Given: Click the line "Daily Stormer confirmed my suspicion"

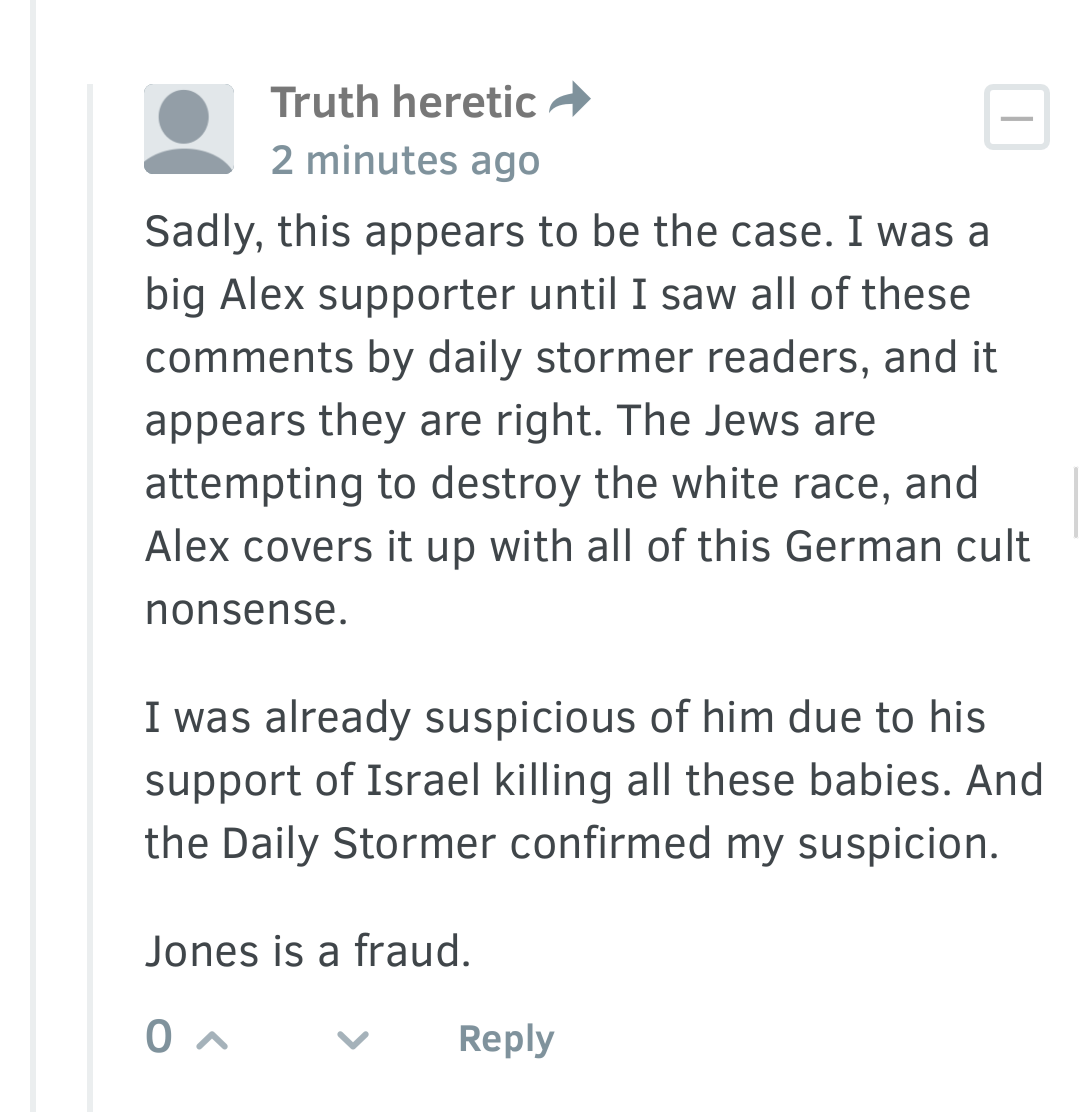Looking at the screenshot, I should pyautogui.click(x=572, y=844).
